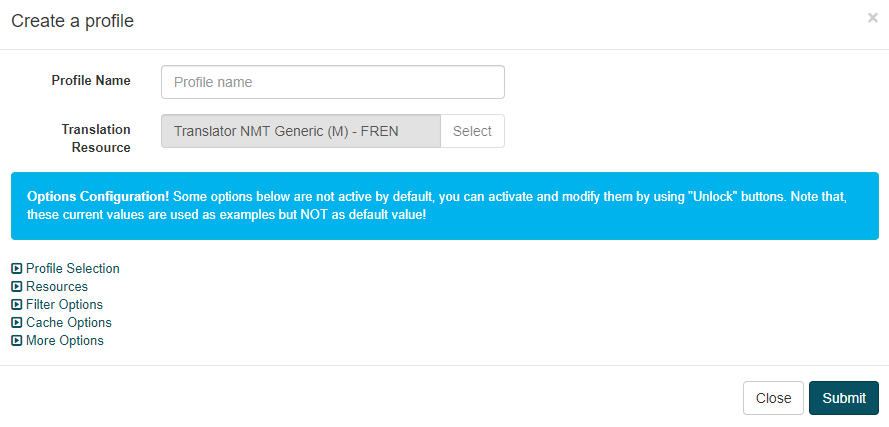Dismiss dialog with the X icon
This screenshot has height=427, width=889.
(x=873, y=18)
